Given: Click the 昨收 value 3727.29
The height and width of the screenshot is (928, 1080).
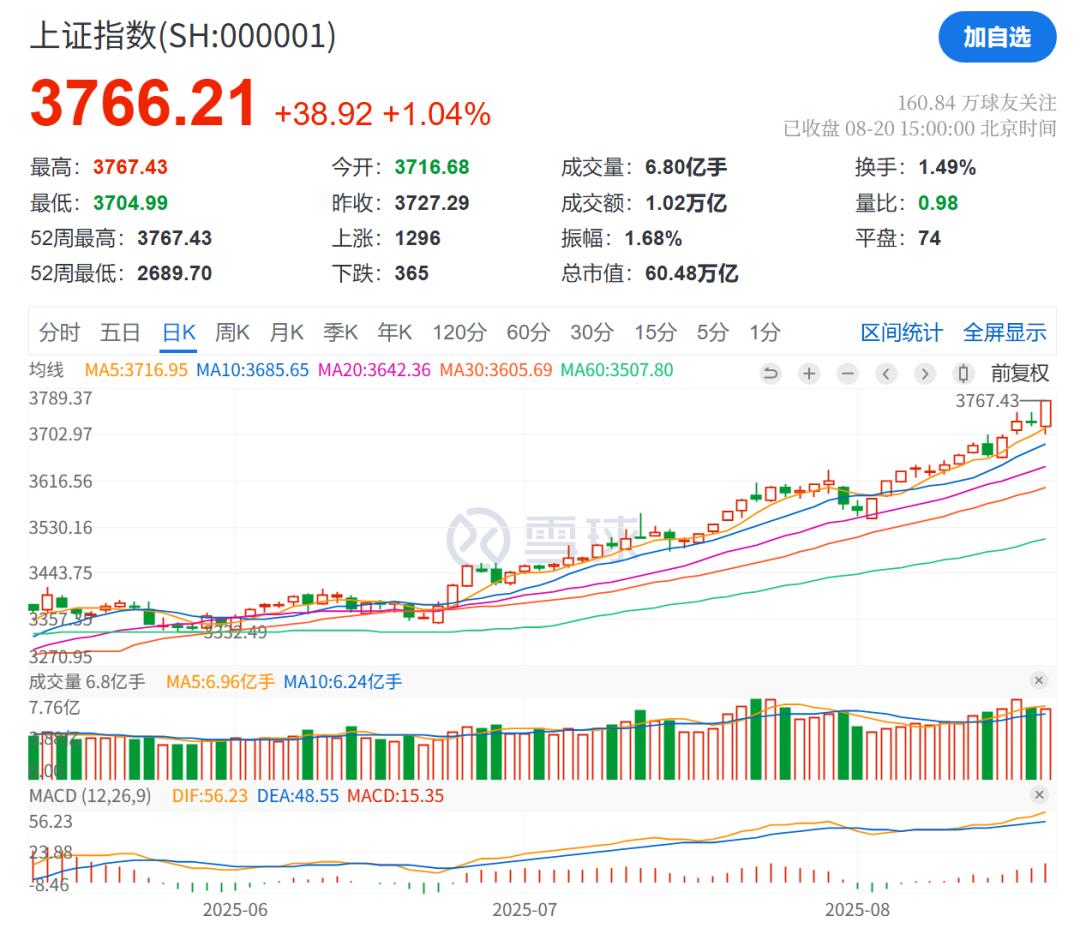Looking at the screenshot, I should click(x=432, y=203).
